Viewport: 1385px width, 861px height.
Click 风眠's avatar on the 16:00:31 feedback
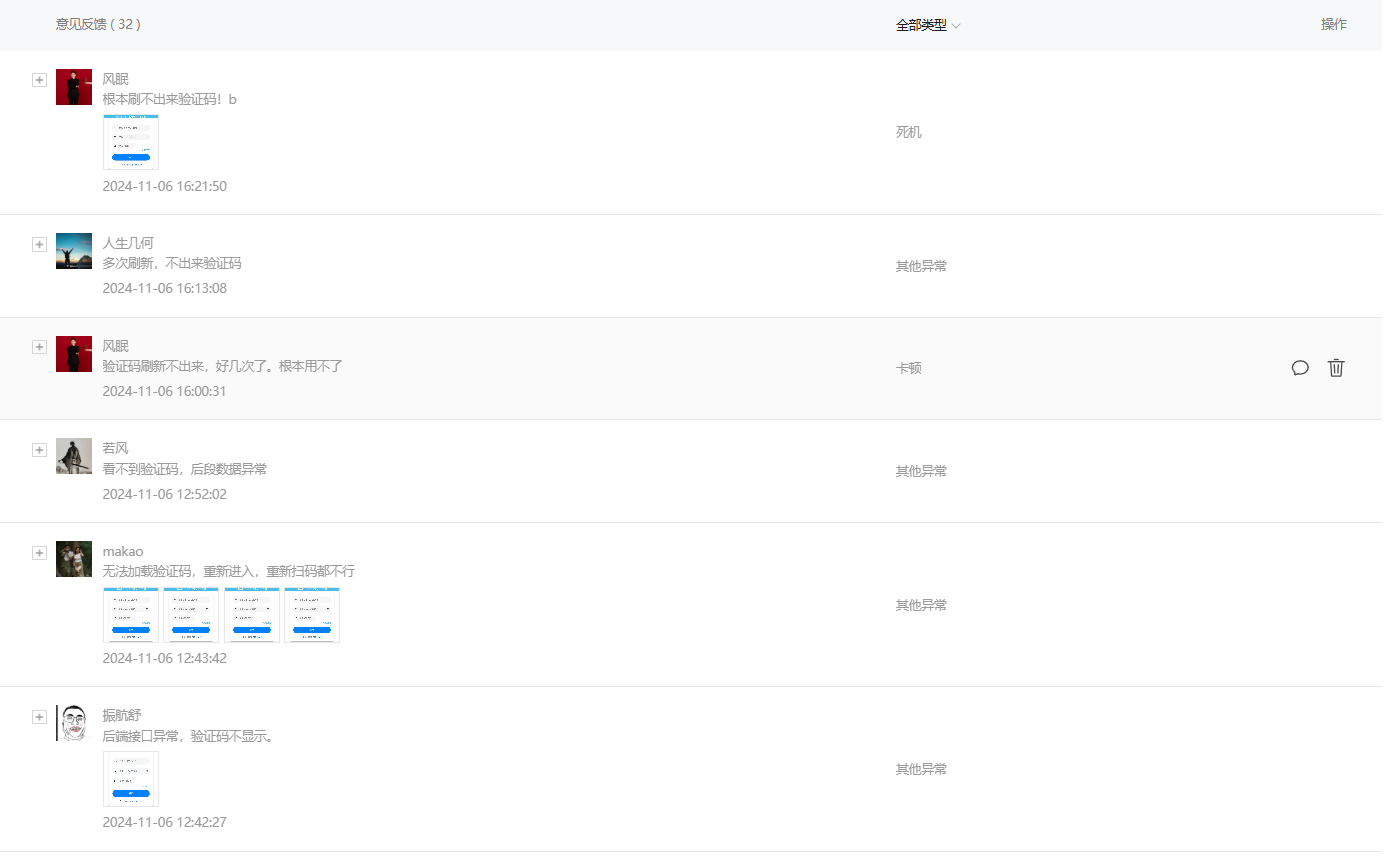74,354
